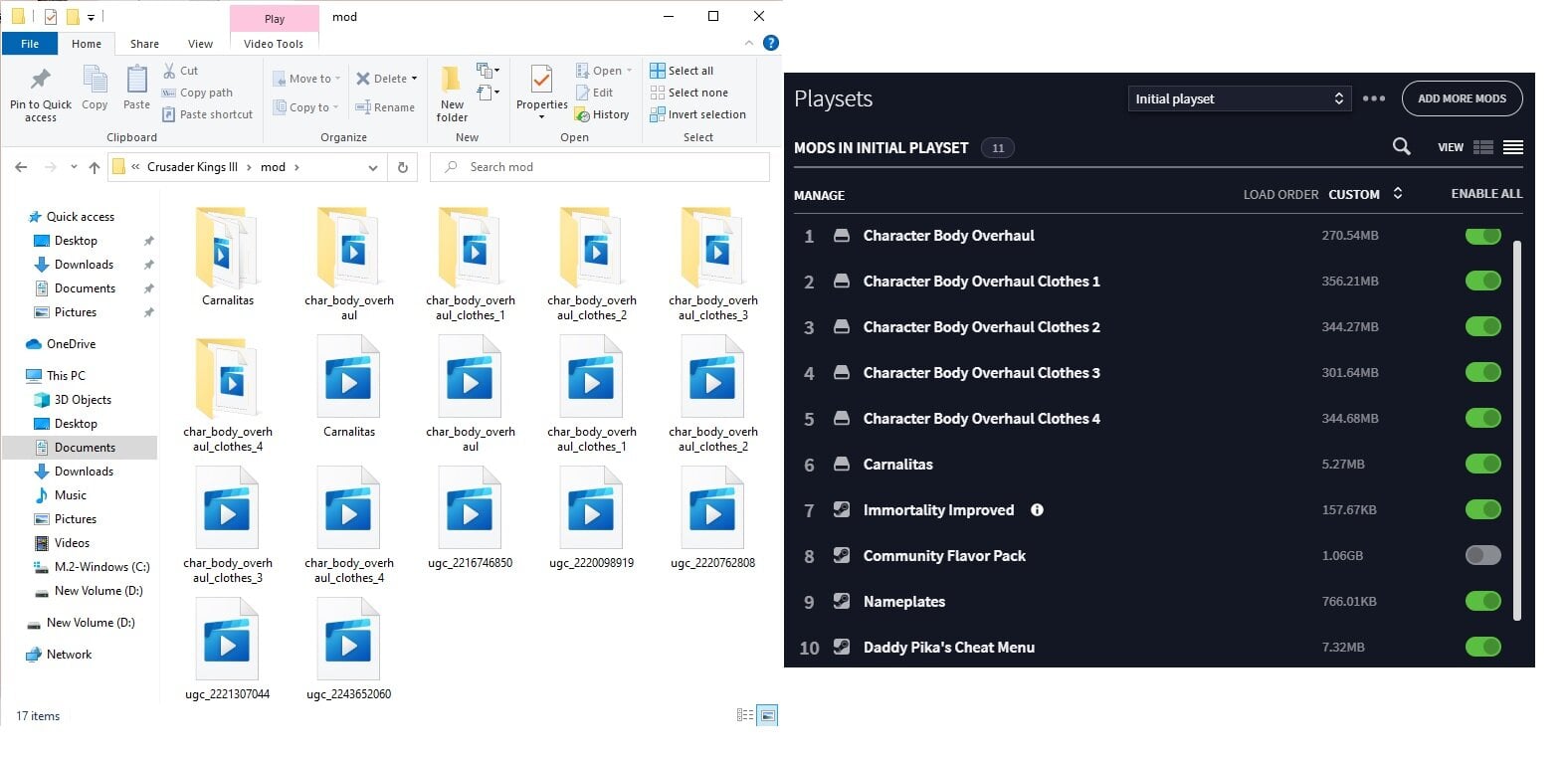
Task: Click the ADD MORE MODS button
Action: coord(1462,98)
